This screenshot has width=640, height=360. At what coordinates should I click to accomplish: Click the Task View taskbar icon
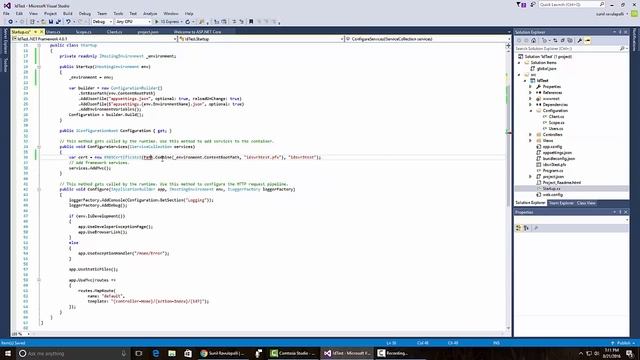pyautogui.click(x=138, y=353)
